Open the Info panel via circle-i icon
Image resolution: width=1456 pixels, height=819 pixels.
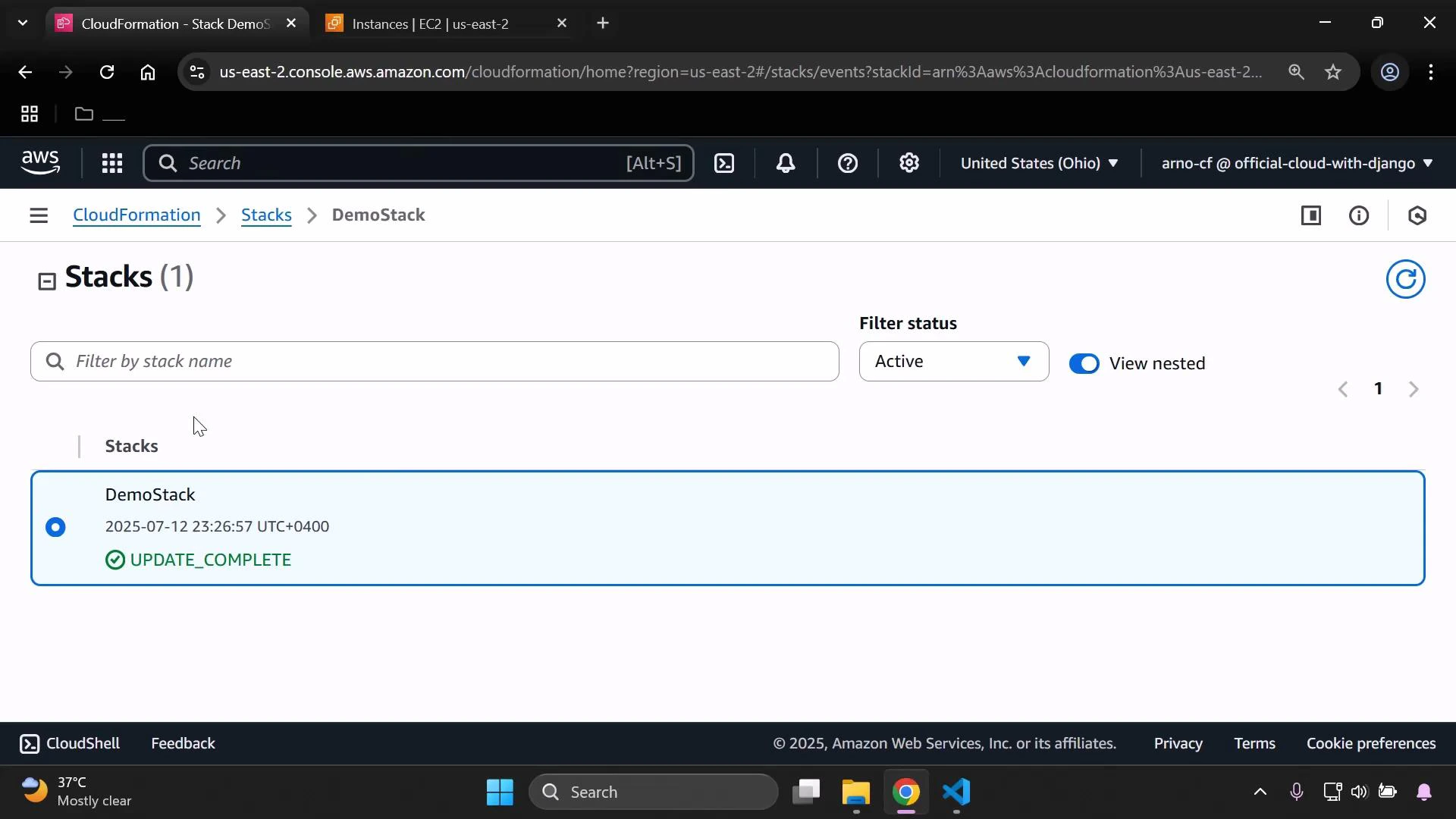(x=1360, y=215)
